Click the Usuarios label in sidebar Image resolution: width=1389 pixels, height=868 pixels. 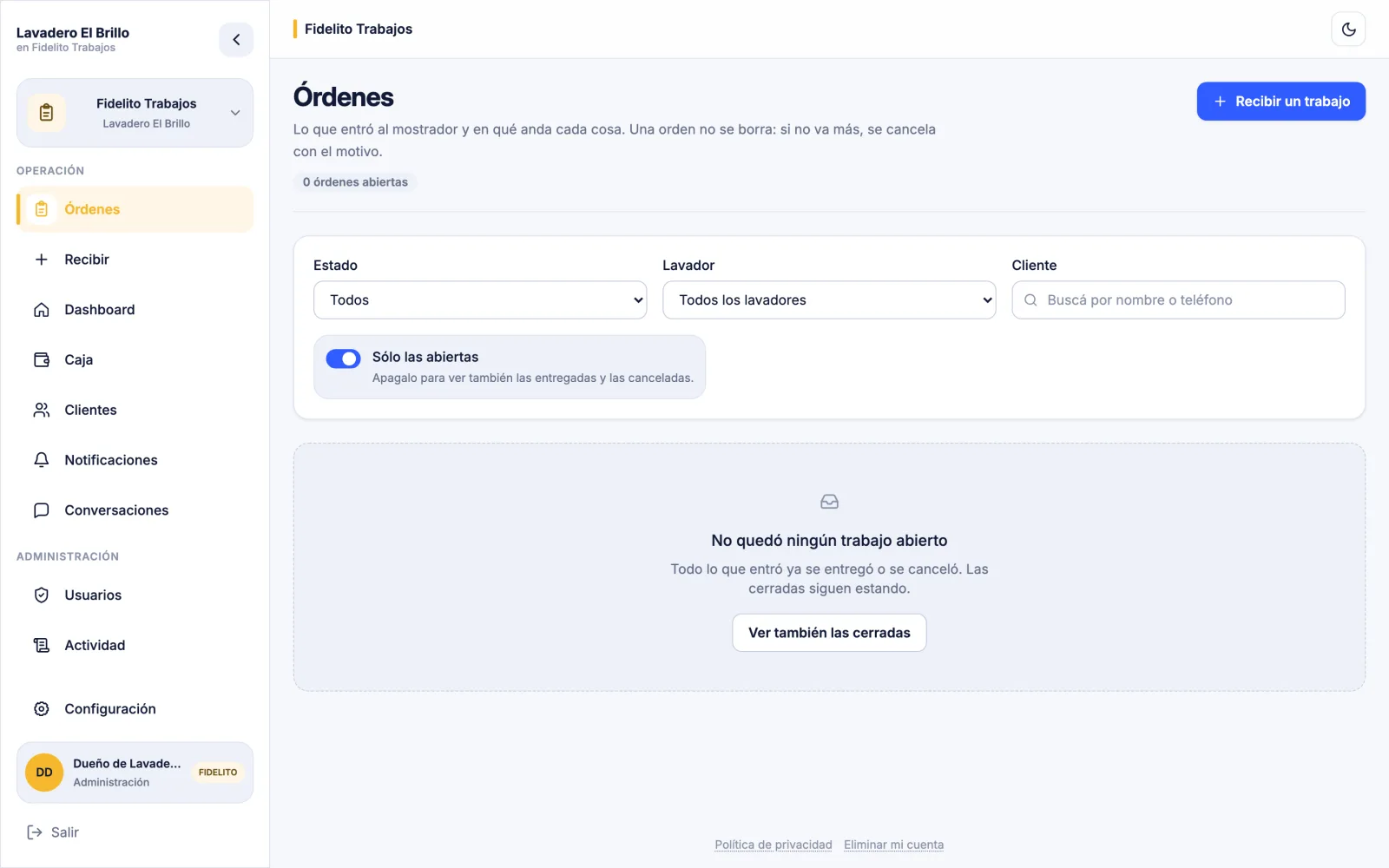pyautogui.click(x=93, y=595)
